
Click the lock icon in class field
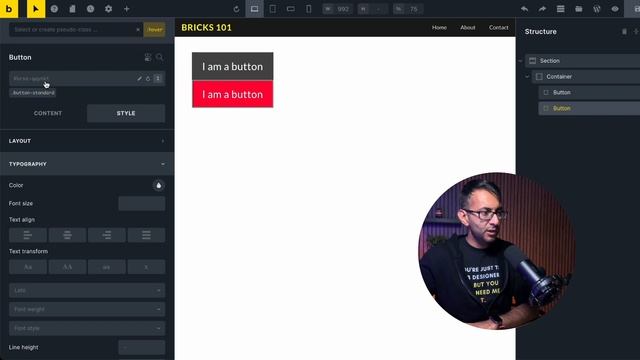click(x=148, y=78)
